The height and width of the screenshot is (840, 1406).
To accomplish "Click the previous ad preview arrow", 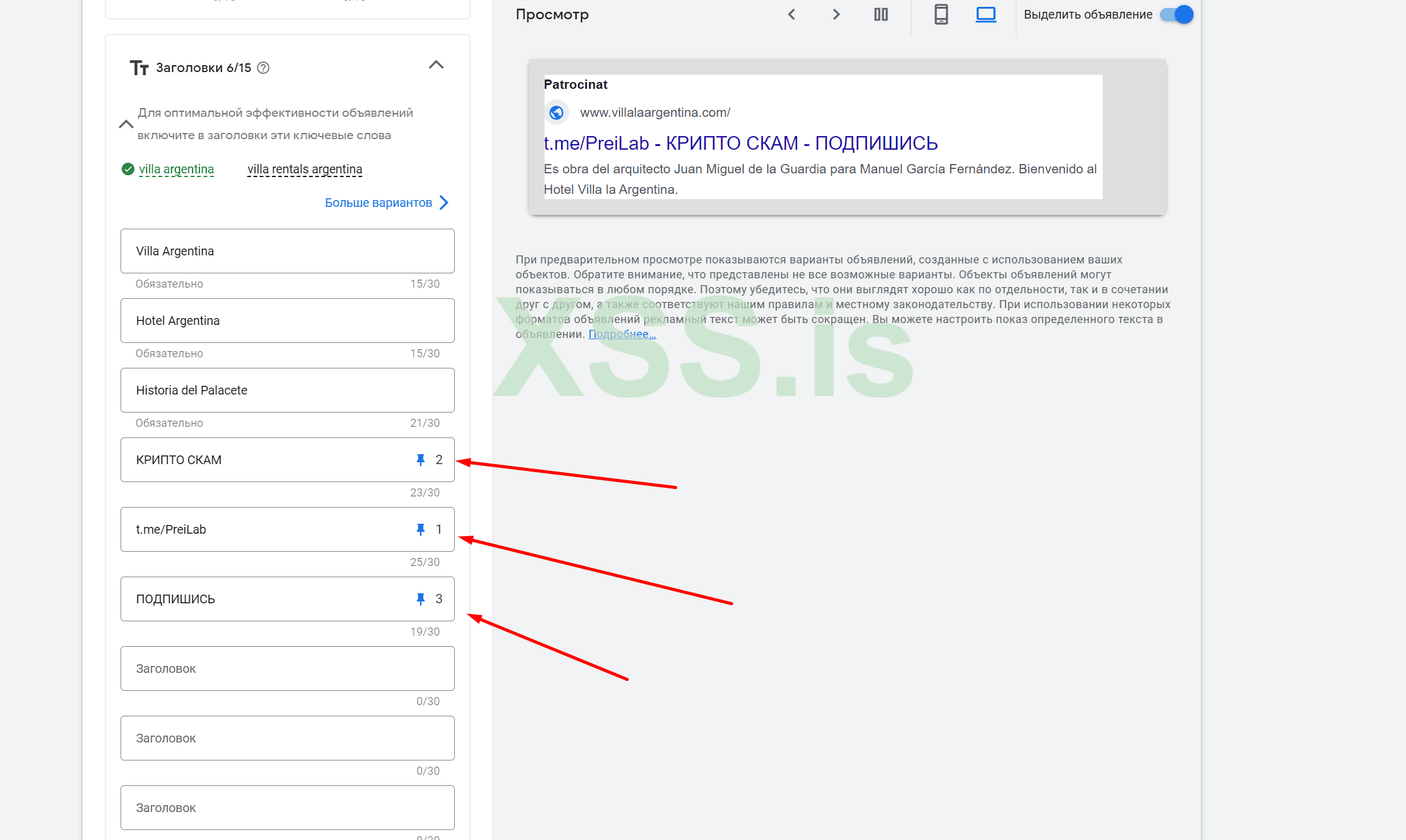I will coord(792,14).
